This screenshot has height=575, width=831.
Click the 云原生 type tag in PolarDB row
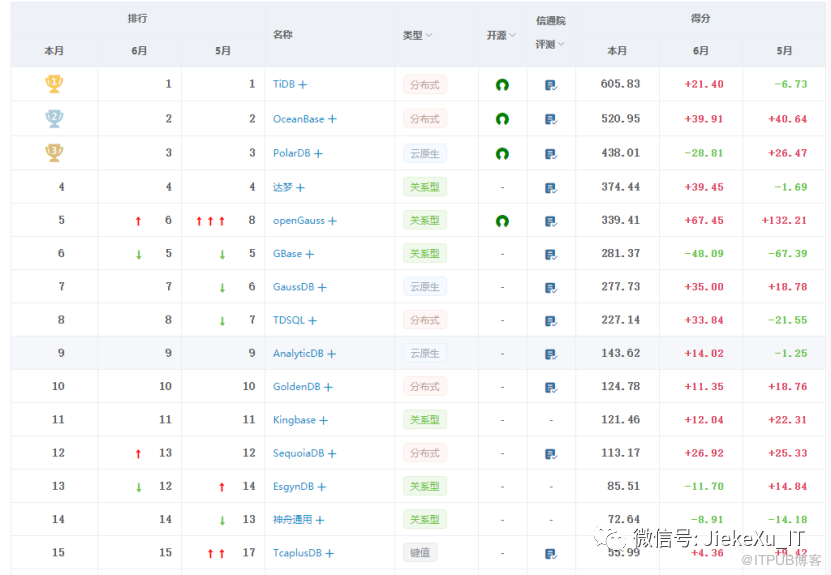point(425,154)
